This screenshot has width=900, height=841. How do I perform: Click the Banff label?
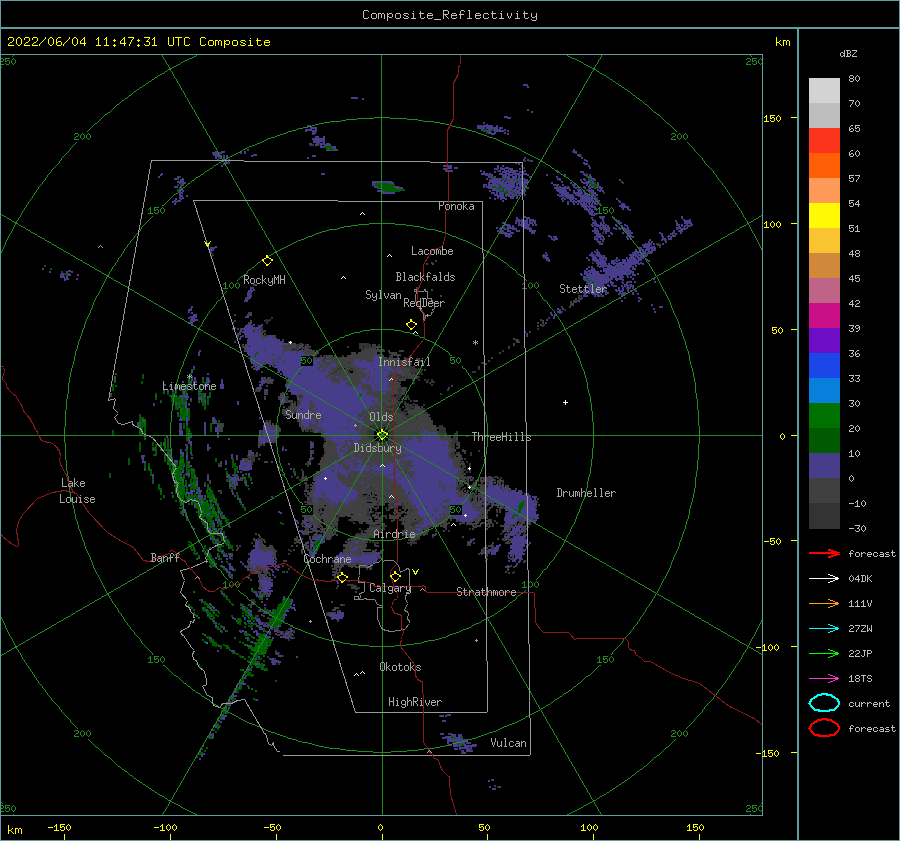click(x=165, y=557)
